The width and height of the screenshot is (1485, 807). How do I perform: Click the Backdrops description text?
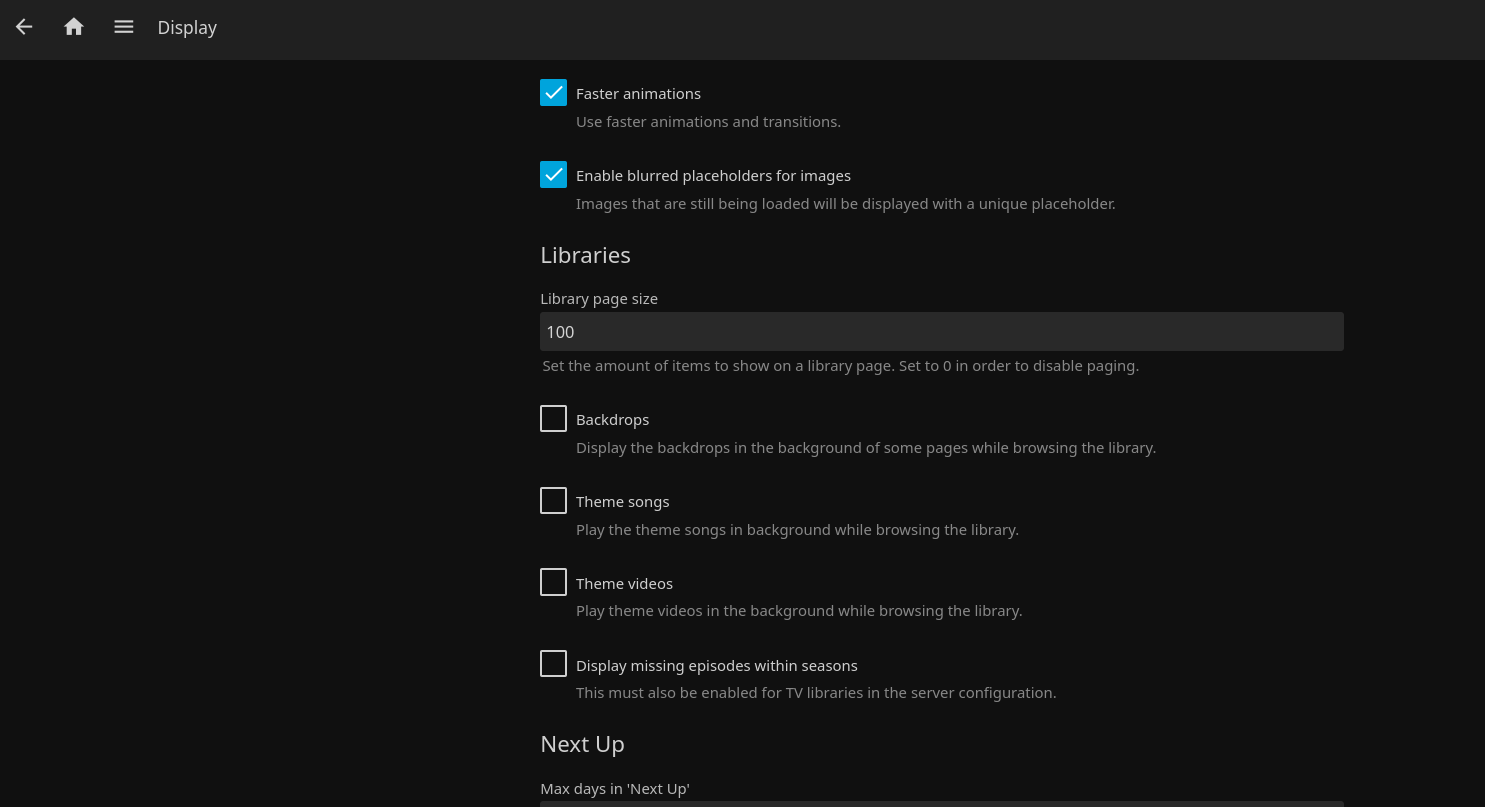865,448
